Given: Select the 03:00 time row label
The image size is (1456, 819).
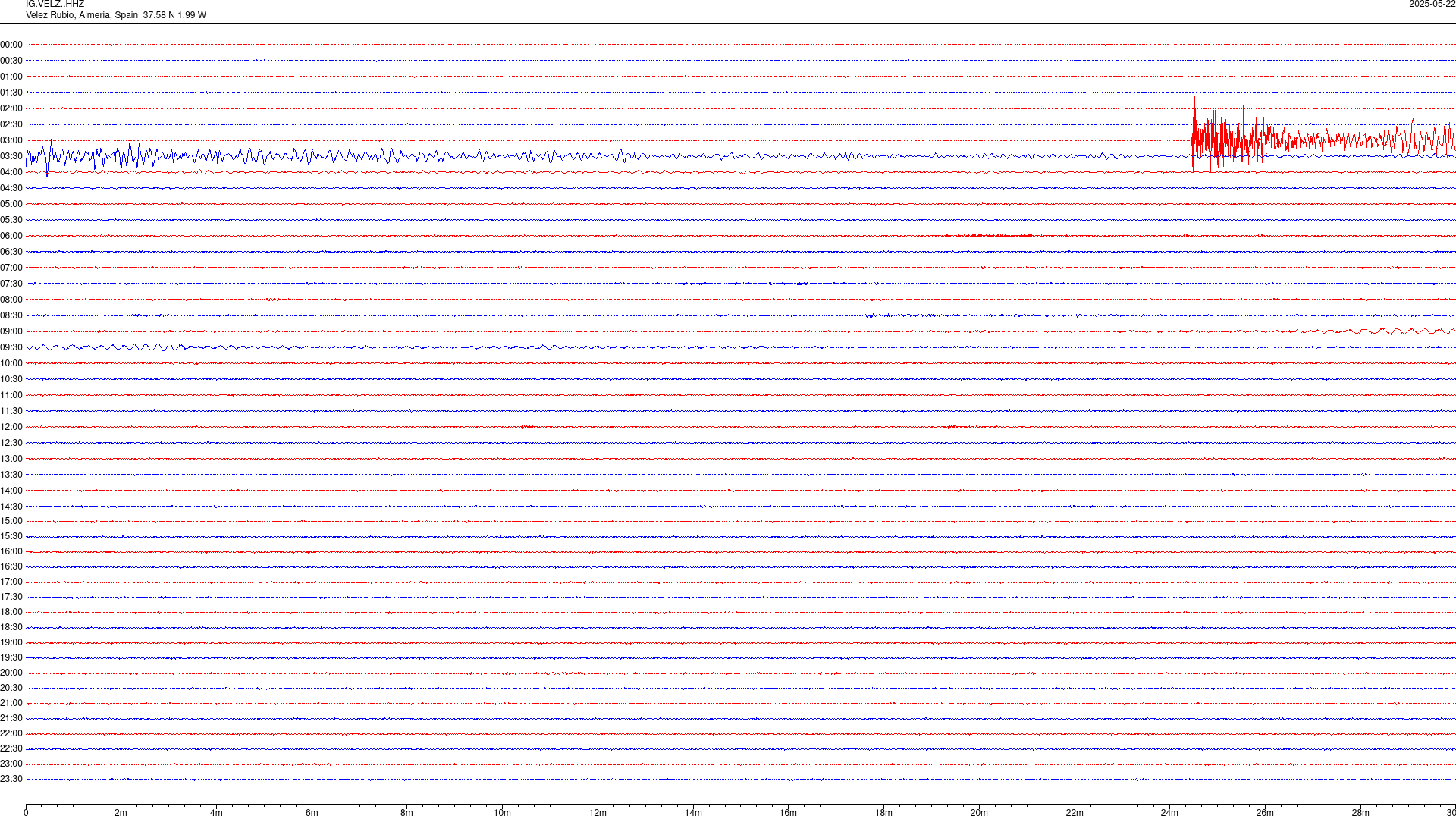Looking at the screenshot, I should 11,140.
